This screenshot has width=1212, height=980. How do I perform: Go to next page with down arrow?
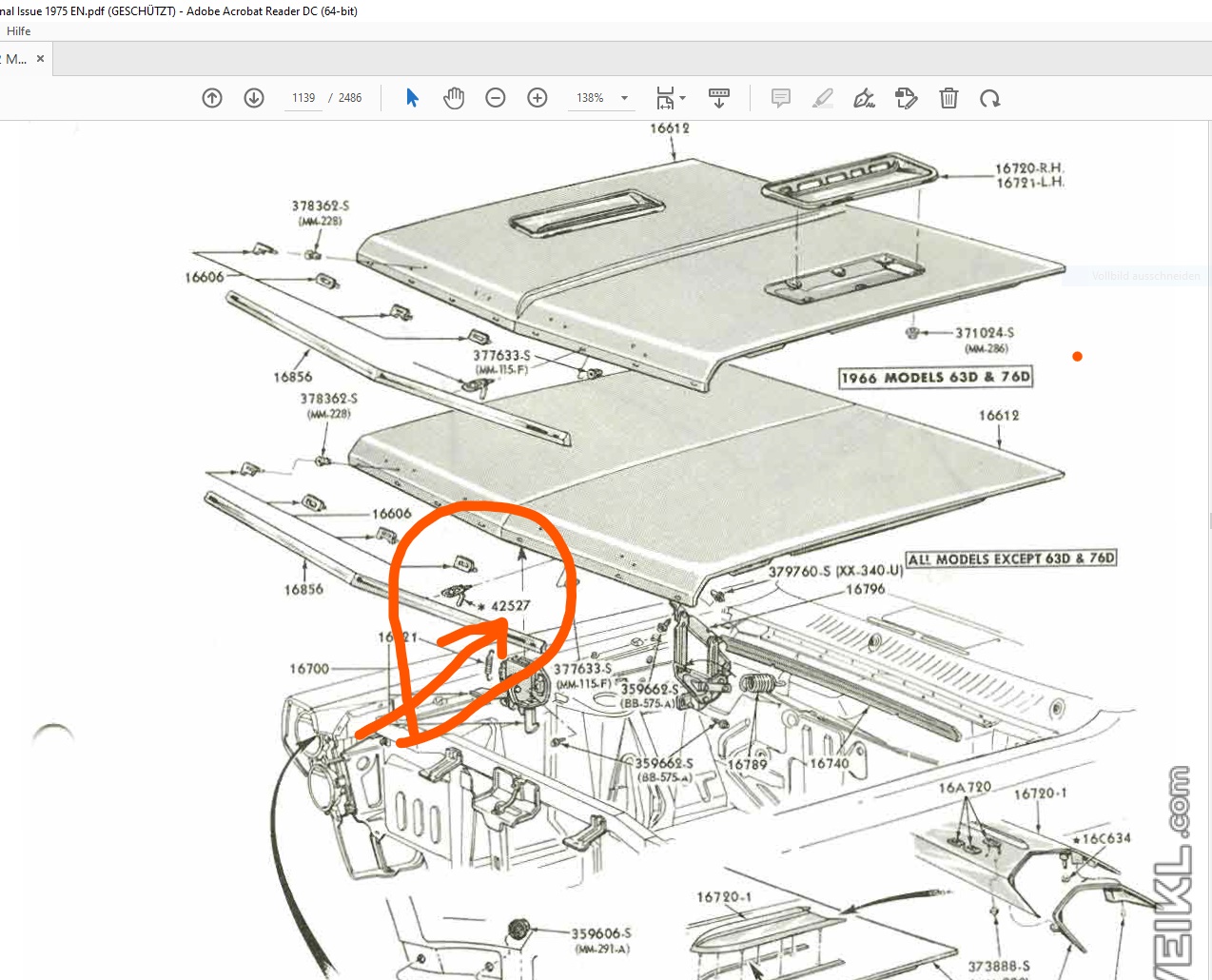click(x=254, y=98)
